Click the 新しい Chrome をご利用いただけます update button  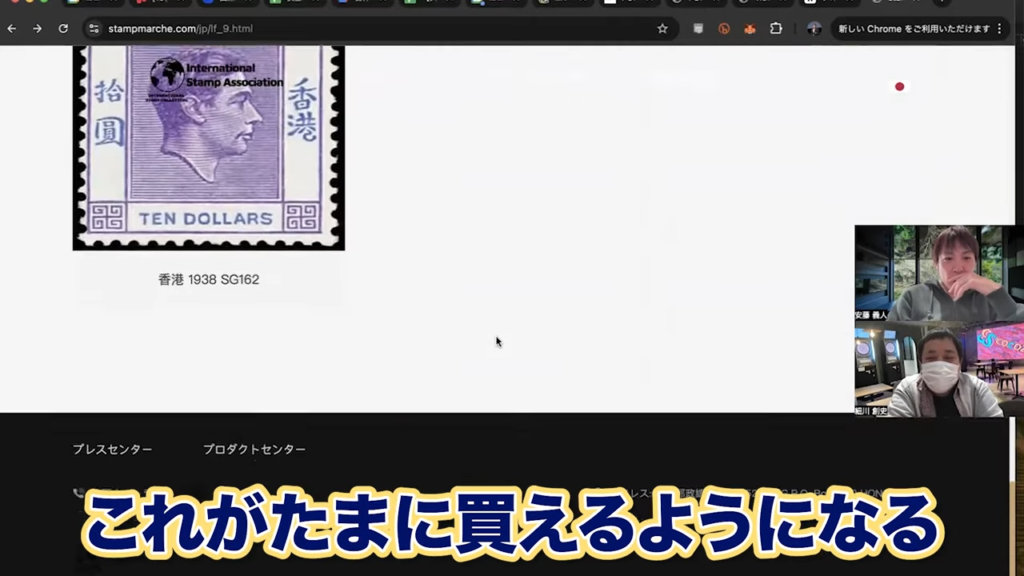click(914, 29)
